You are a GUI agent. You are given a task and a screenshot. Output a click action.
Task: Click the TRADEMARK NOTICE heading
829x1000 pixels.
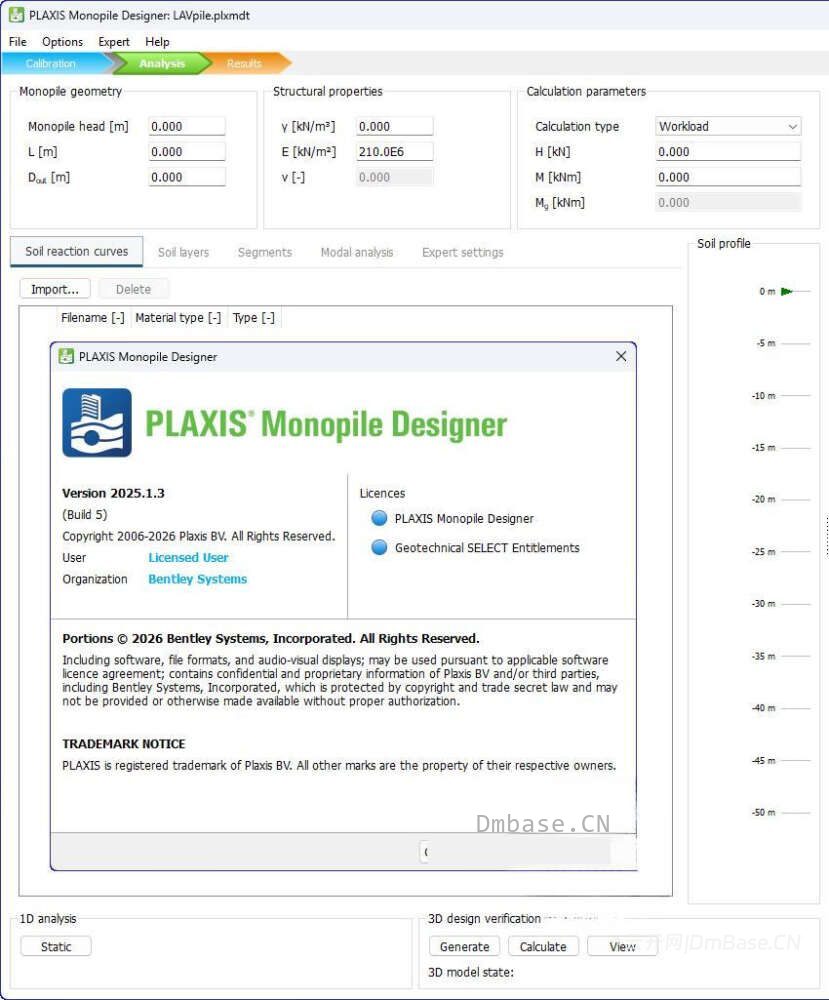124,744
